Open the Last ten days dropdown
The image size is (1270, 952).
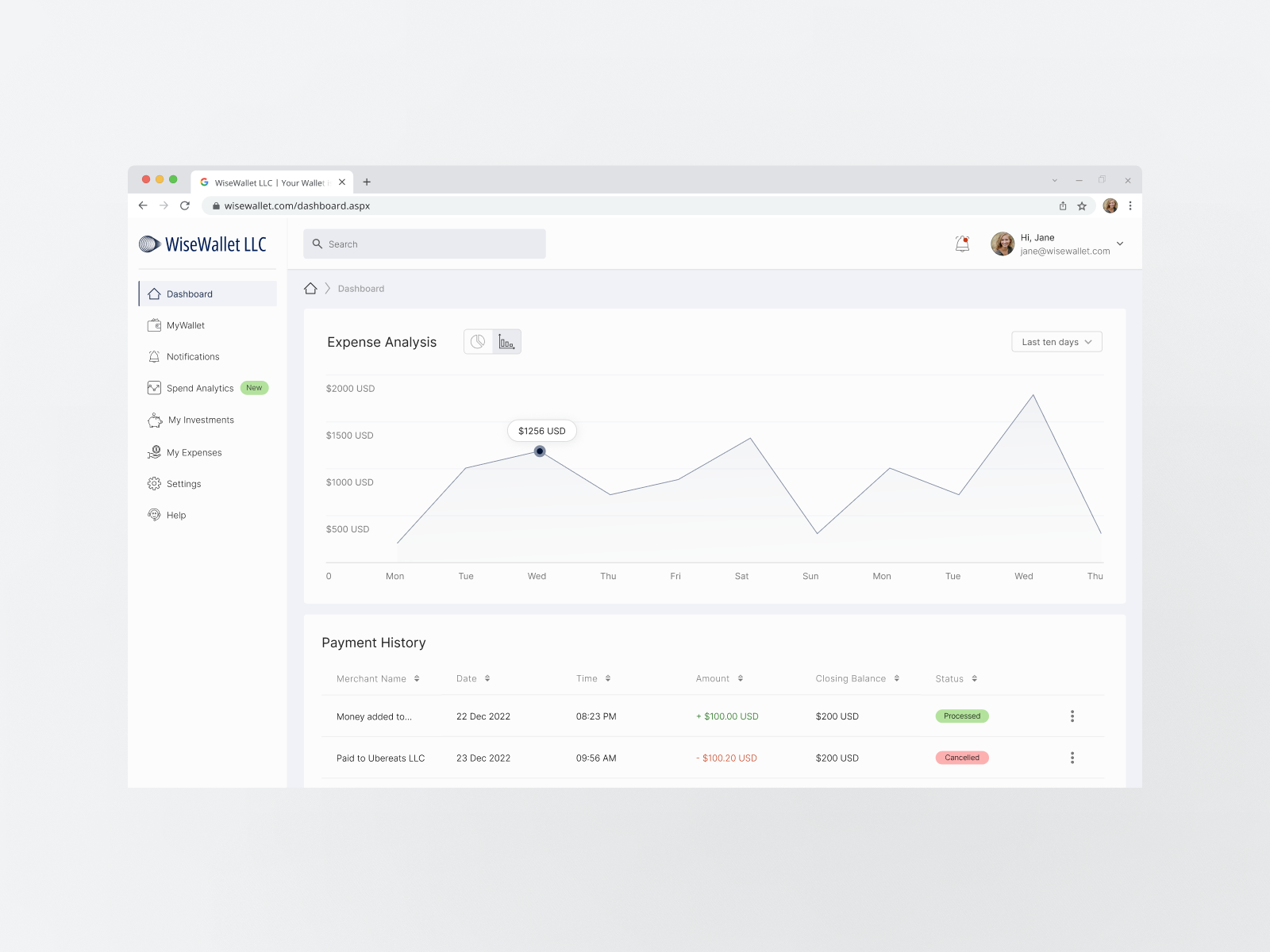(1056, 341)
